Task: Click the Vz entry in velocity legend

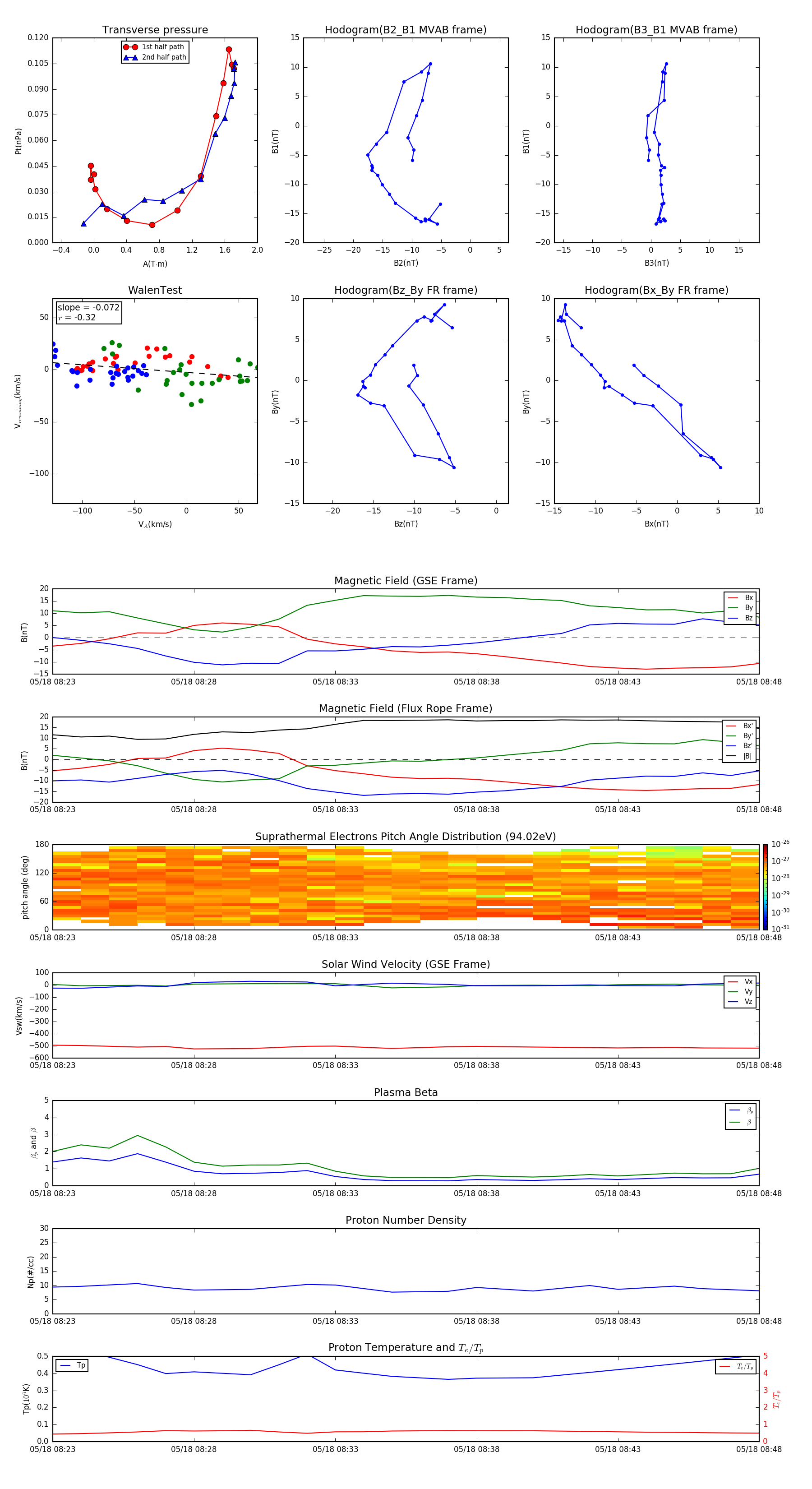Action: pos(740,1002)
